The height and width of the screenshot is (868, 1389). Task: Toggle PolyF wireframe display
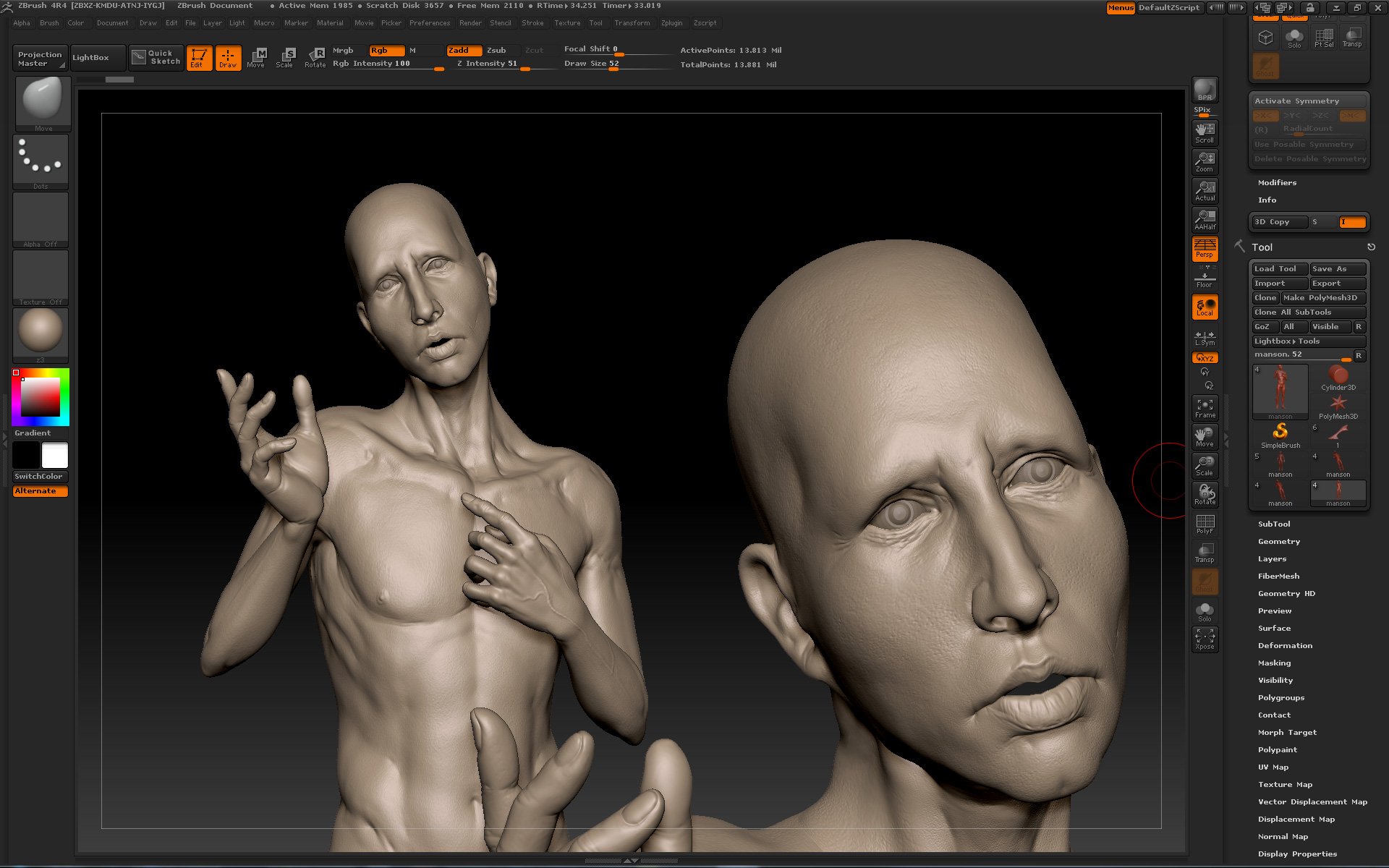[x=1205, y=524]
